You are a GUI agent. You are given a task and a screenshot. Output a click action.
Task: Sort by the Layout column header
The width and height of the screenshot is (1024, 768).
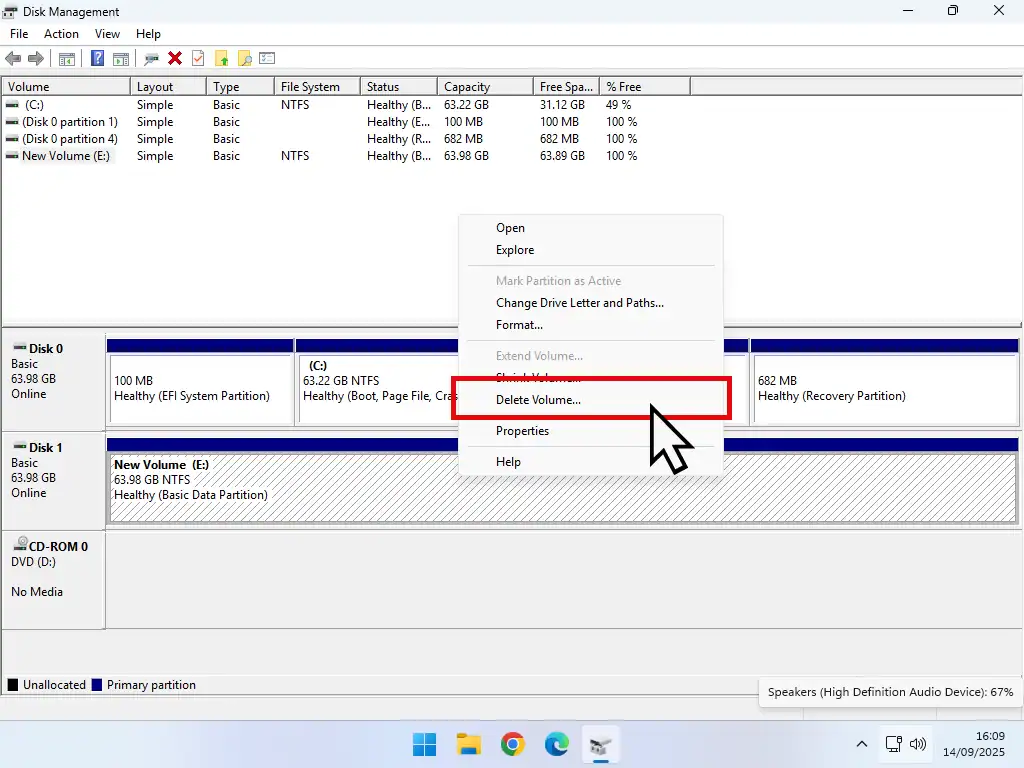click(168, 87)
